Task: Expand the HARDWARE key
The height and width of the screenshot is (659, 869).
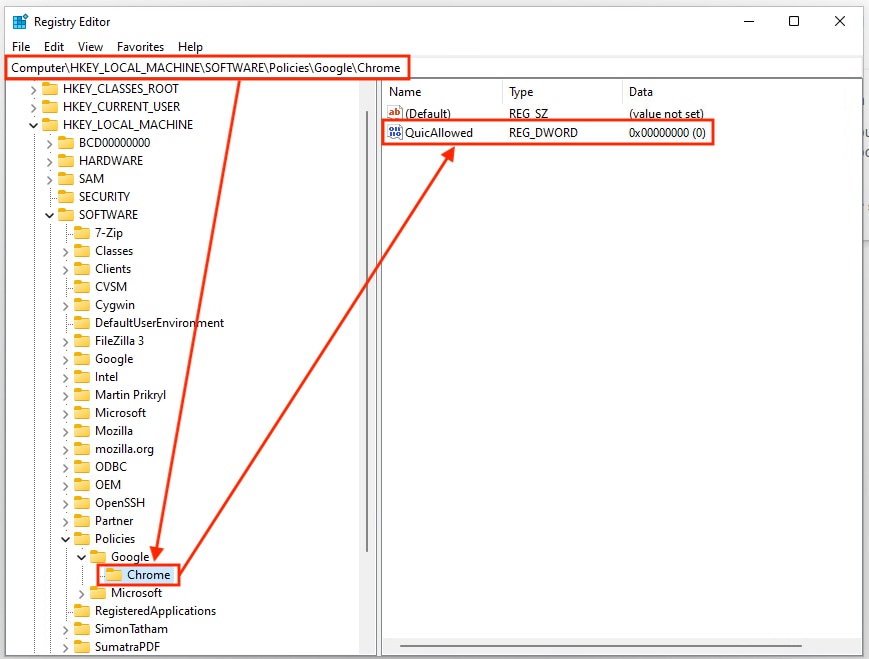Action: pyautogui.click(x=49, y=161)
